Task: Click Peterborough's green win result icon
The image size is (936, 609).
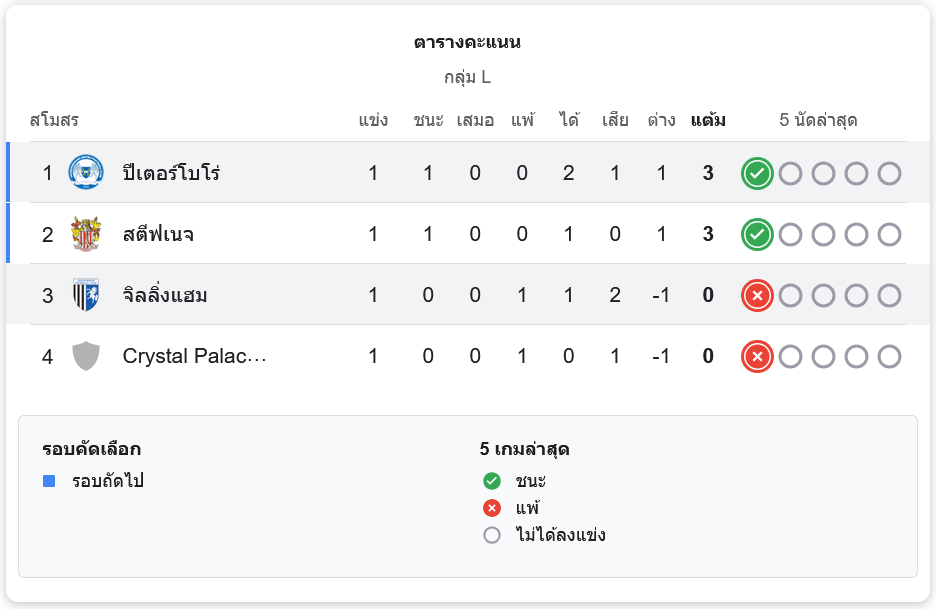Action: (x=757, y=173)
